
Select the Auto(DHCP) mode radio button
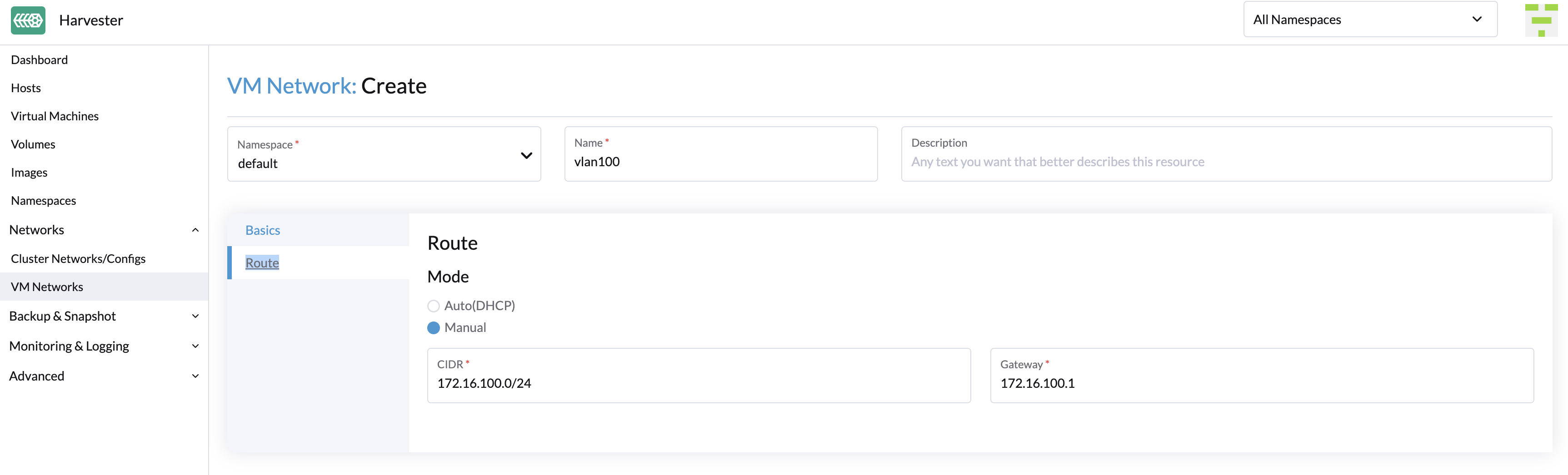tap(433, 305)
